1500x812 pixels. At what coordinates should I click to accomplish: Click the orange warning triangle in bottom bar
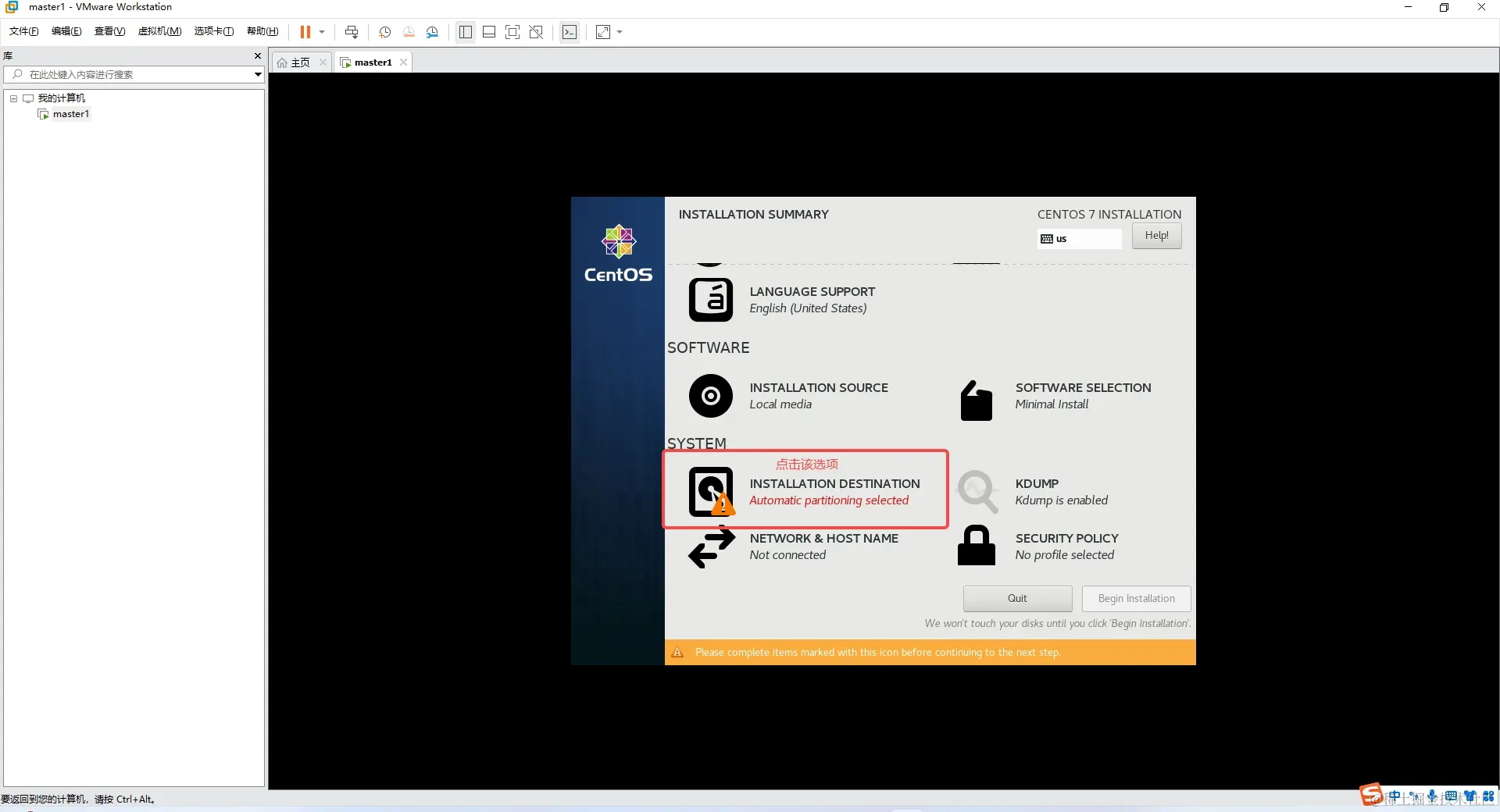(677, 652)
